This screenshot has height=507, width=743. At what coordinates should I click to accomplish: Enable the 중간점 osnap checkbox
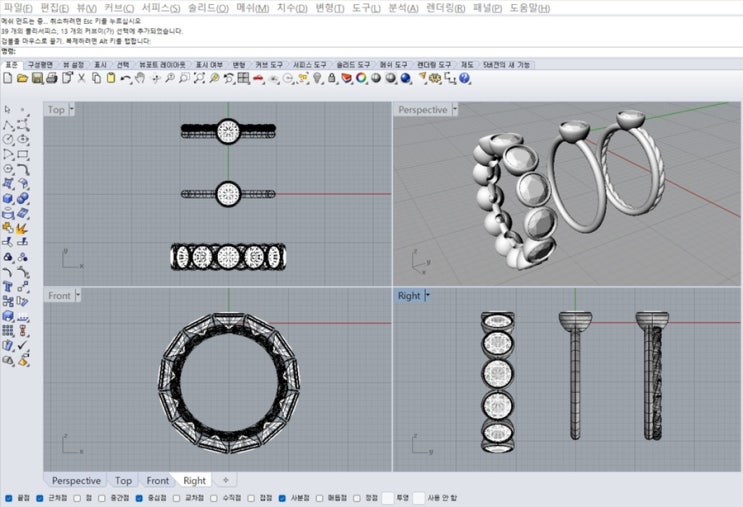coord(102,498)
